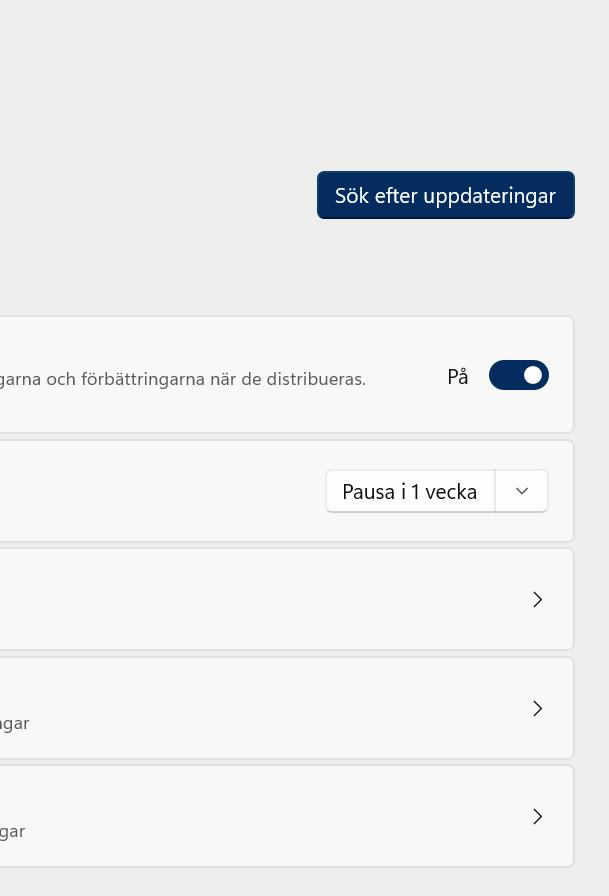This screenshot has height=896, width=609.
Task: Click the 'vecka' text in the pause button
Action: (451, 492)
